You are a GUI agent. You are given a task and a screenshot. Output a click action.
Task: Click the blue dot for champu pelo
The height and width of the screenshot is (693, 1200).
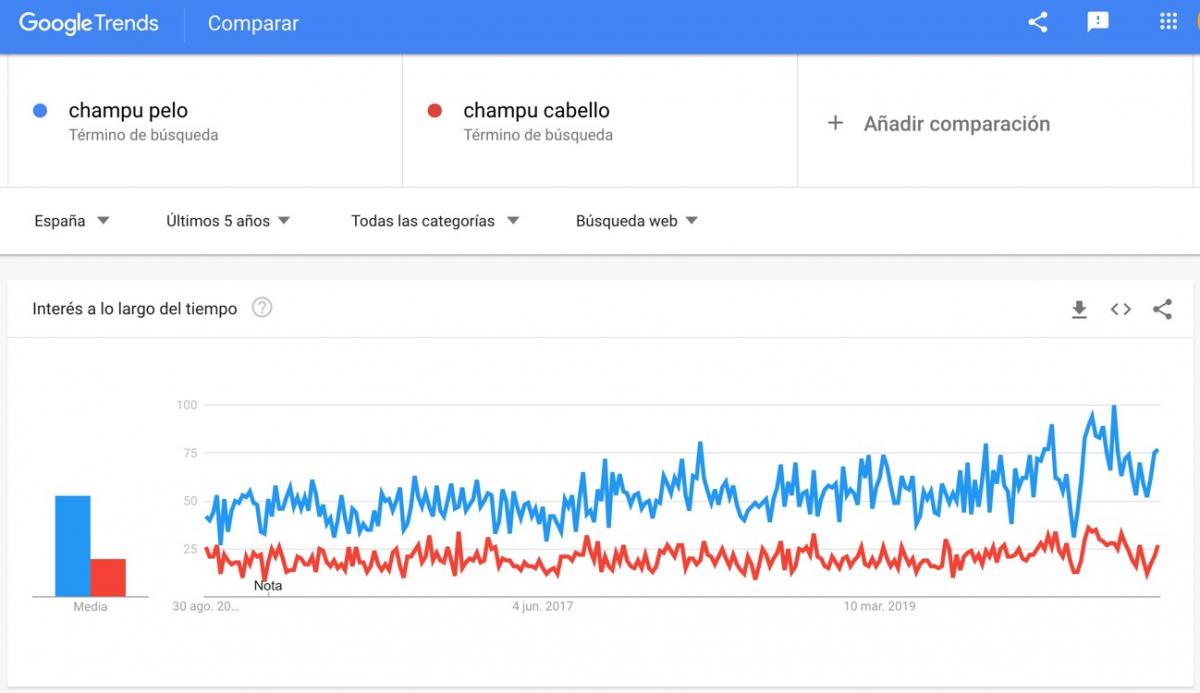40,111
